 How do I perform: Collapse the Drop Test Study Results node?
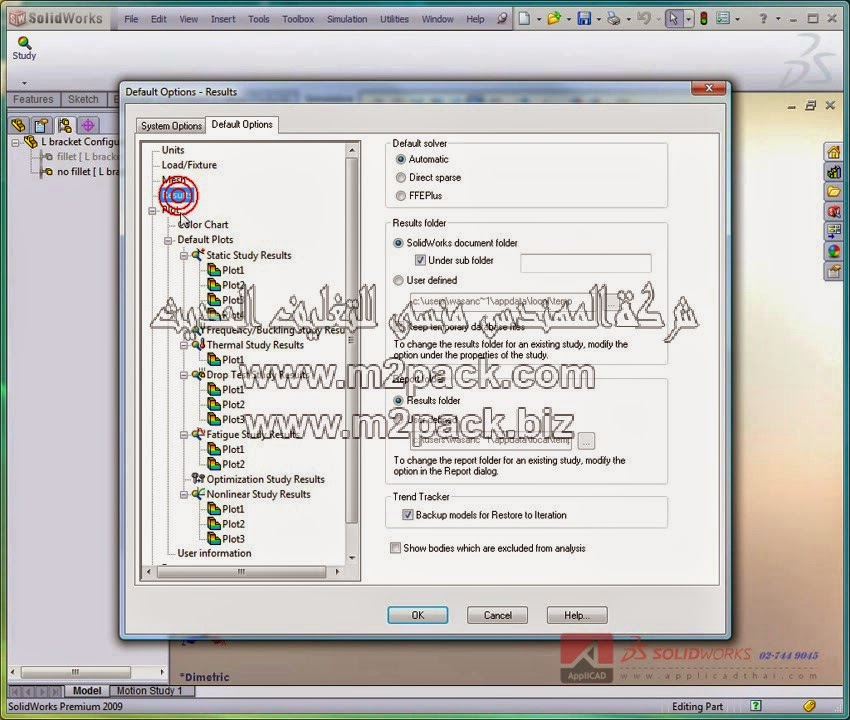pos(184,375)
